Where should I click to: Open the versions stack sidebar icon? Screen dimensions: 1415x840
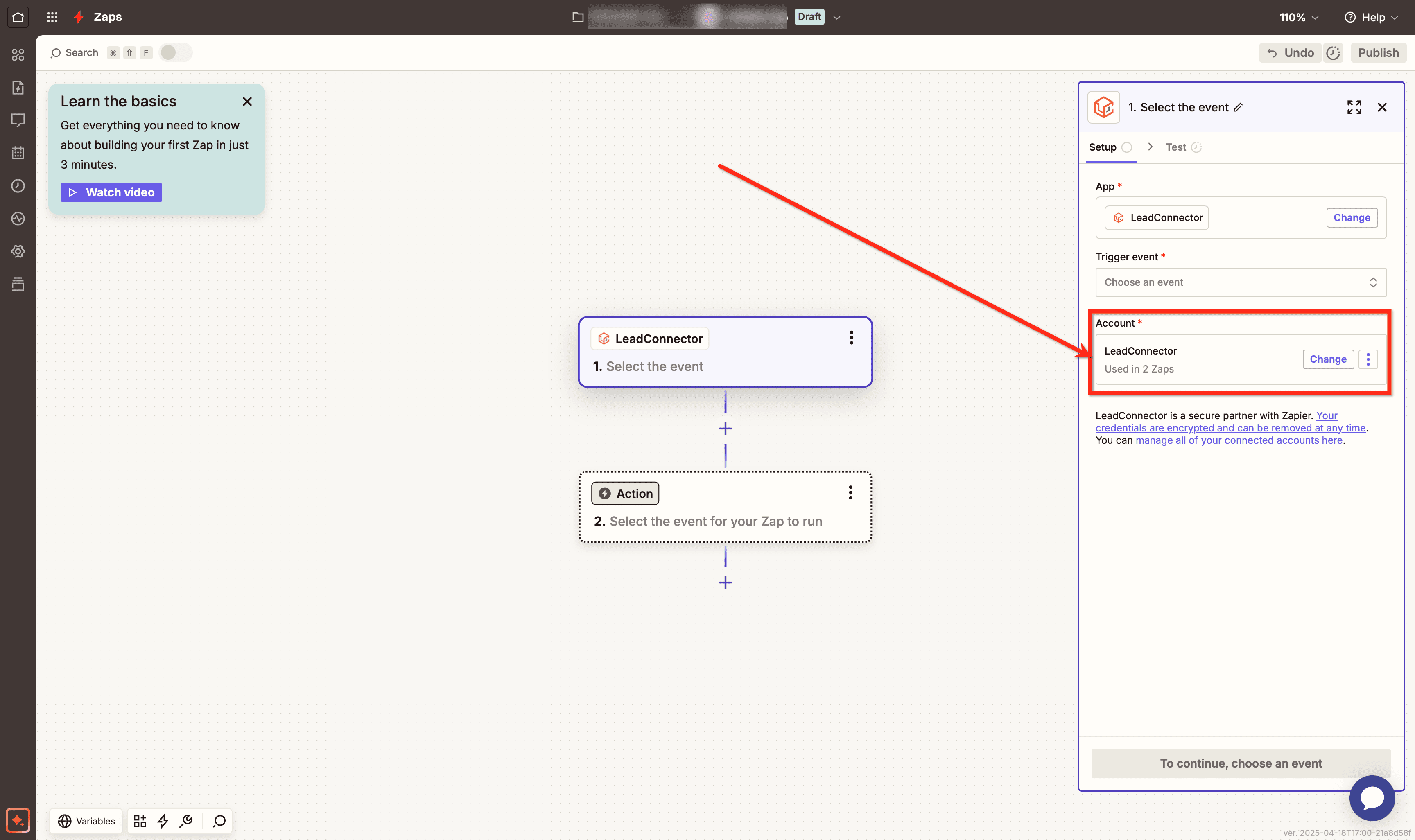tap(18, 284)
